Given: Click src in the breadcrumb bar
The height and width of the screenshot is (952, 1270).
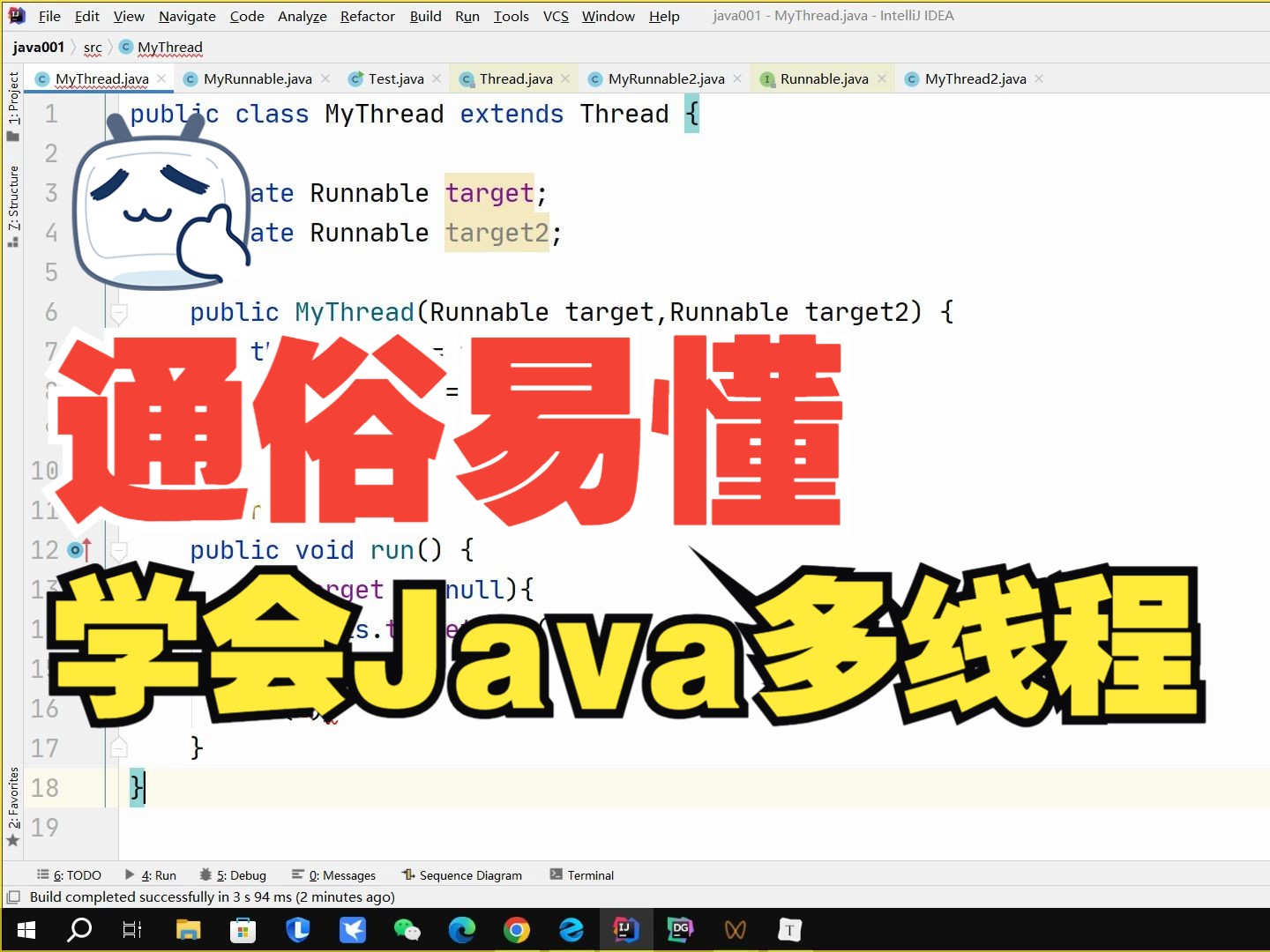Looking at the screenshot, I should 92,47.
